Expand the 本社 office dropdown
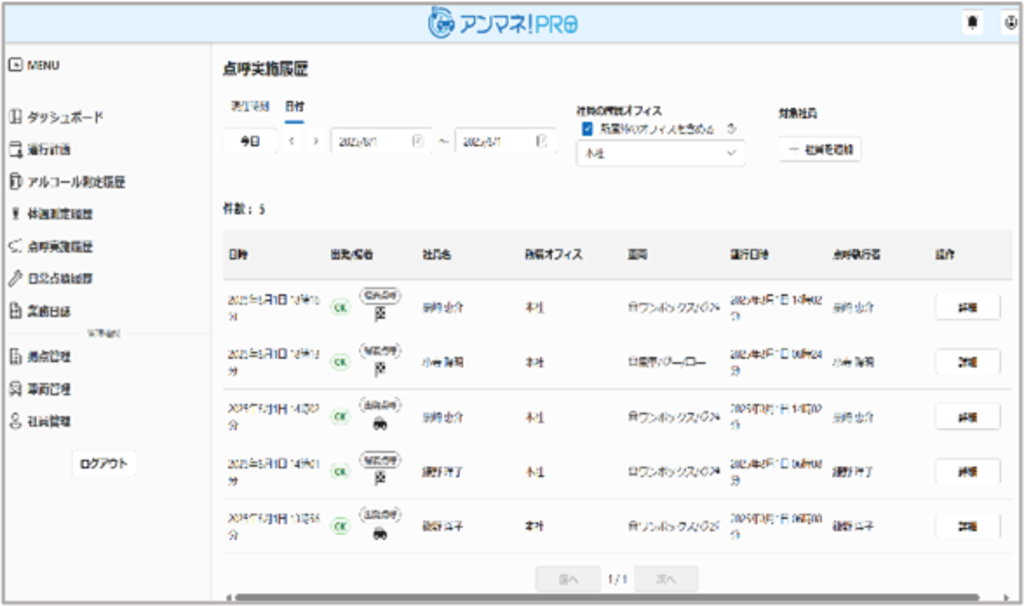This screenshot has width=1024, height=606. click(x=660, y=154)
